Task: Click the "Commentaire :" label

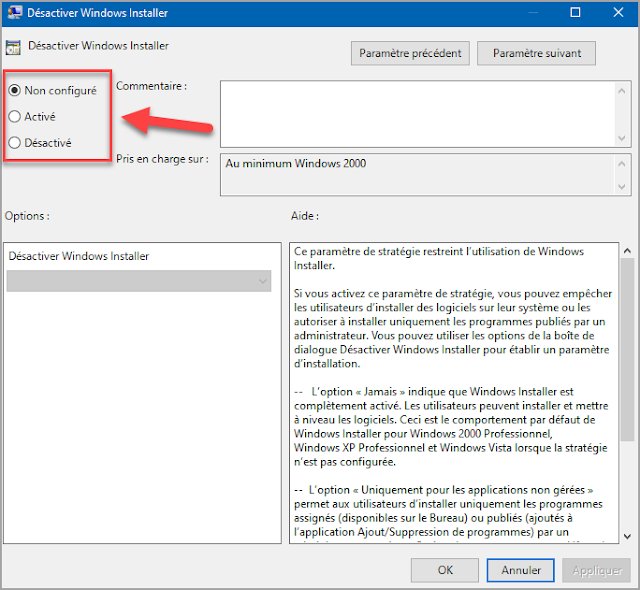Action: click(151, 86)
